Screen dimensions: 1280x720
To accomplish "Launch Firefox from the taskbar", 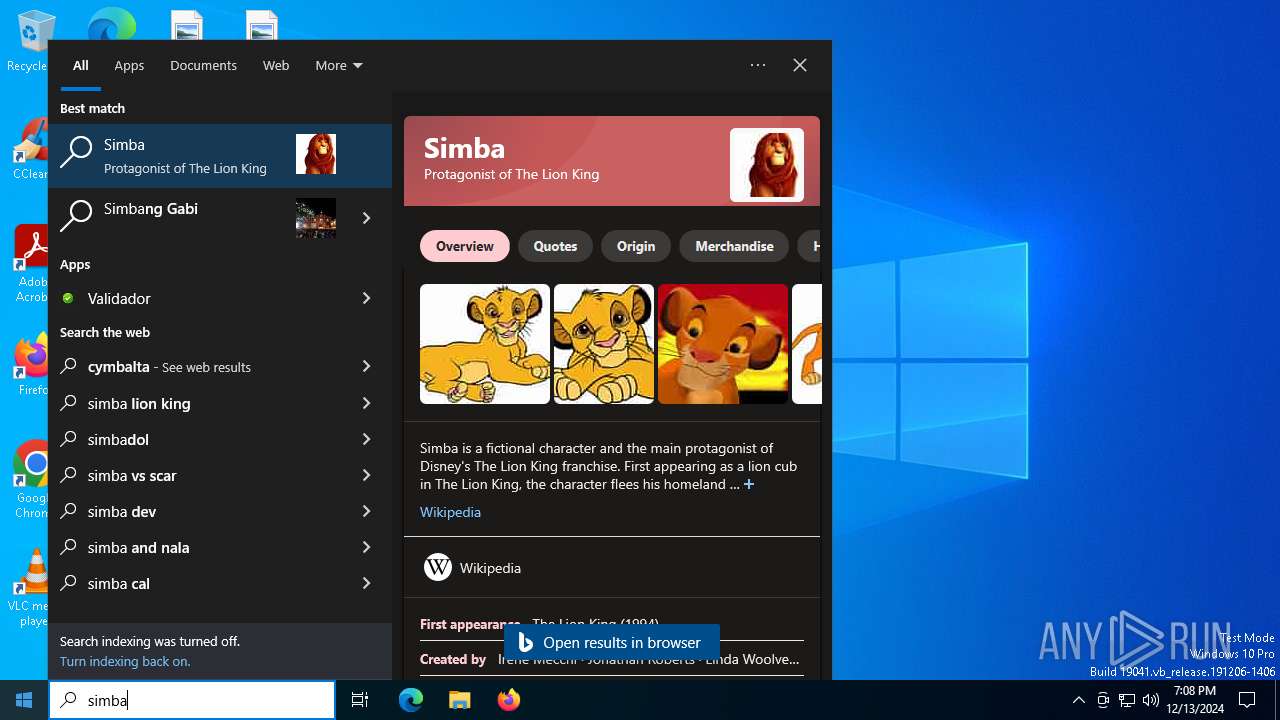I will (x=509, y=700).
